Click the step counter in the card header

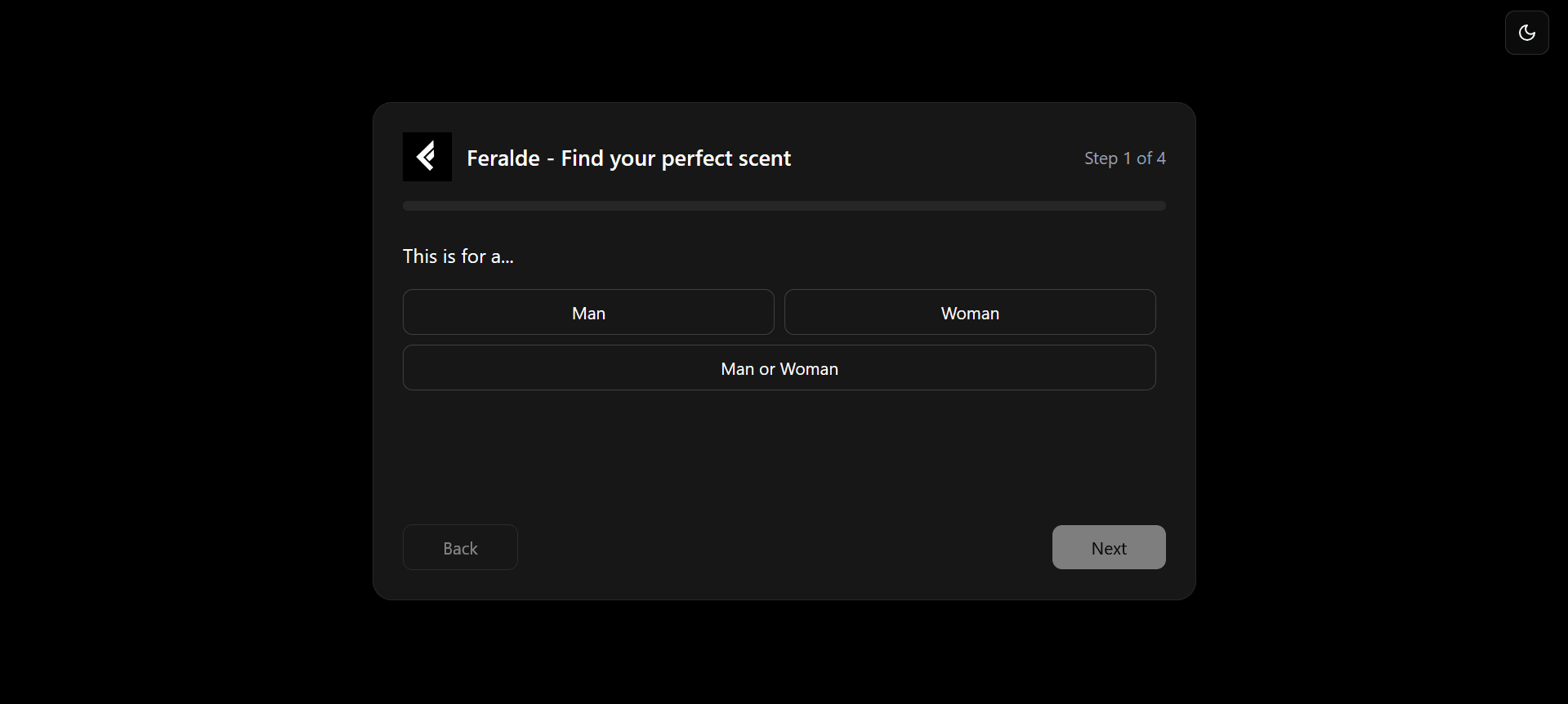tap(1124, 158)
